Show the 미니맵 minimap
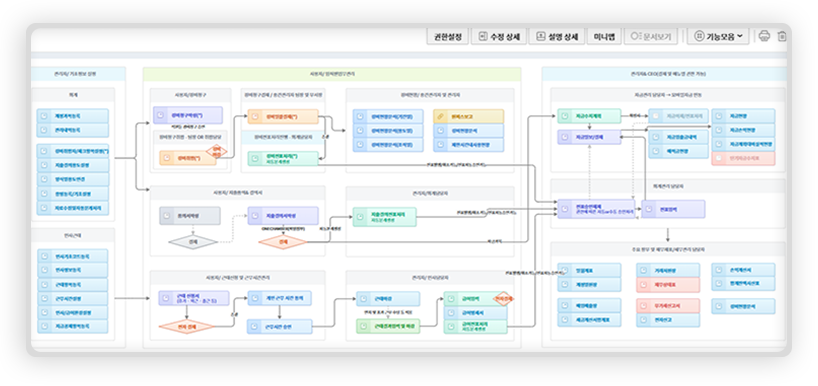Viewport: 818px width, 386px height. [x=604, y=37]
